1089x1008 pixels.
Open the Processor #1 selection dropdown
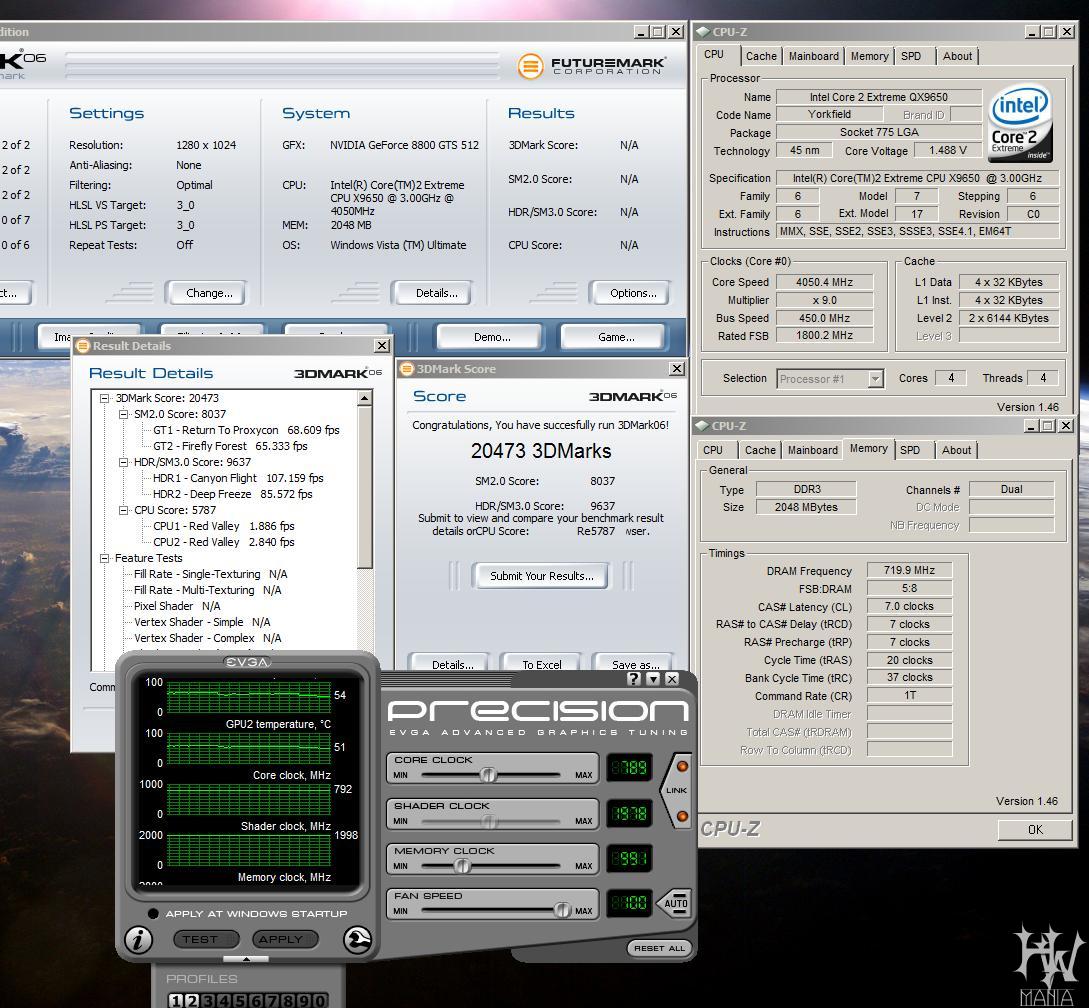click(875, 379)
